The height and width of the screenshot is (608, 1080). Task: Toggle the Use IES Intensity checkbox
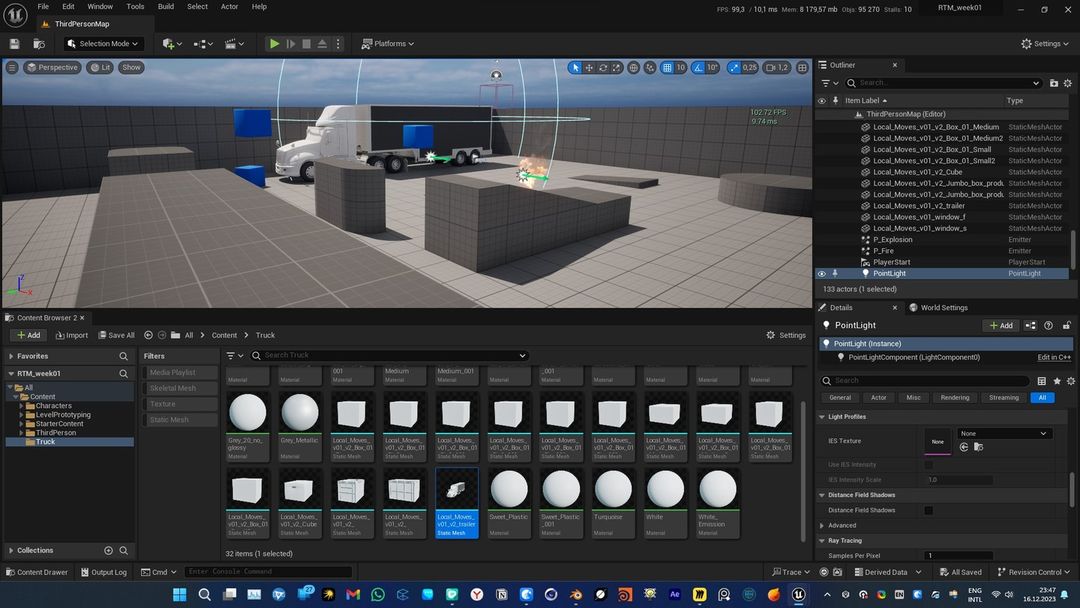click(928, 465)
